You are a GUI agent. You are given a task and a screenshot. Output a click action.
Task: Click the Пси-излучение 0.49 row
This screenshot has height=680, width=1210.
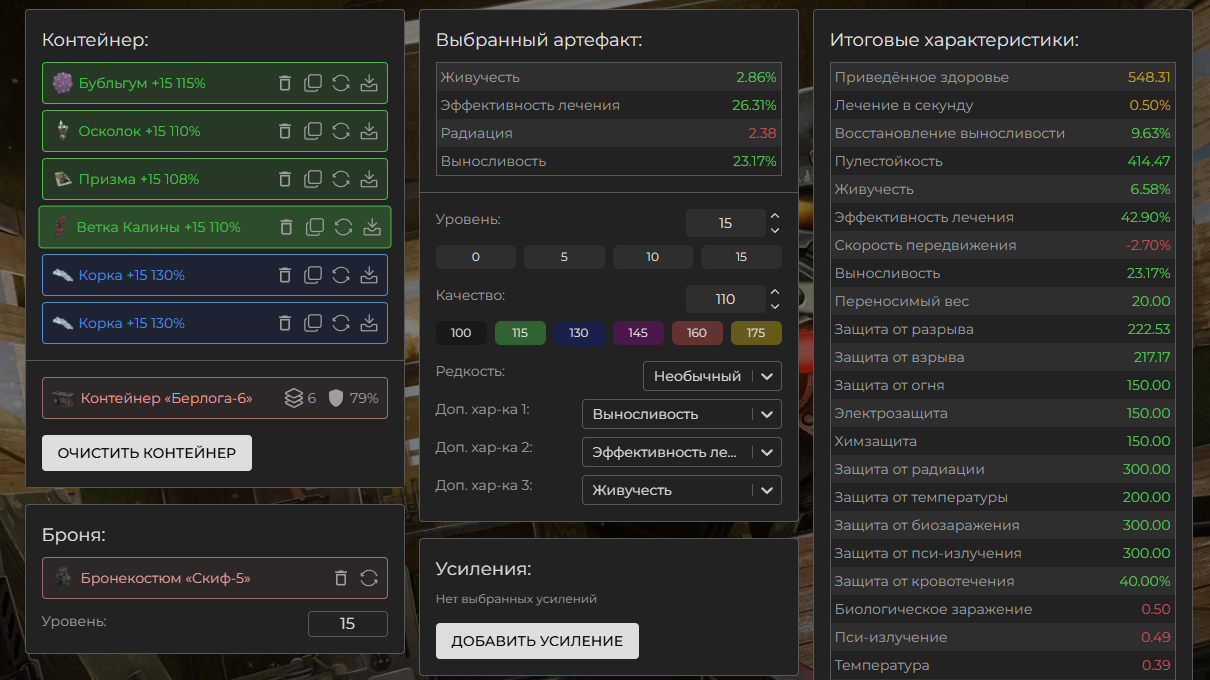click(x=1003, y=637)
